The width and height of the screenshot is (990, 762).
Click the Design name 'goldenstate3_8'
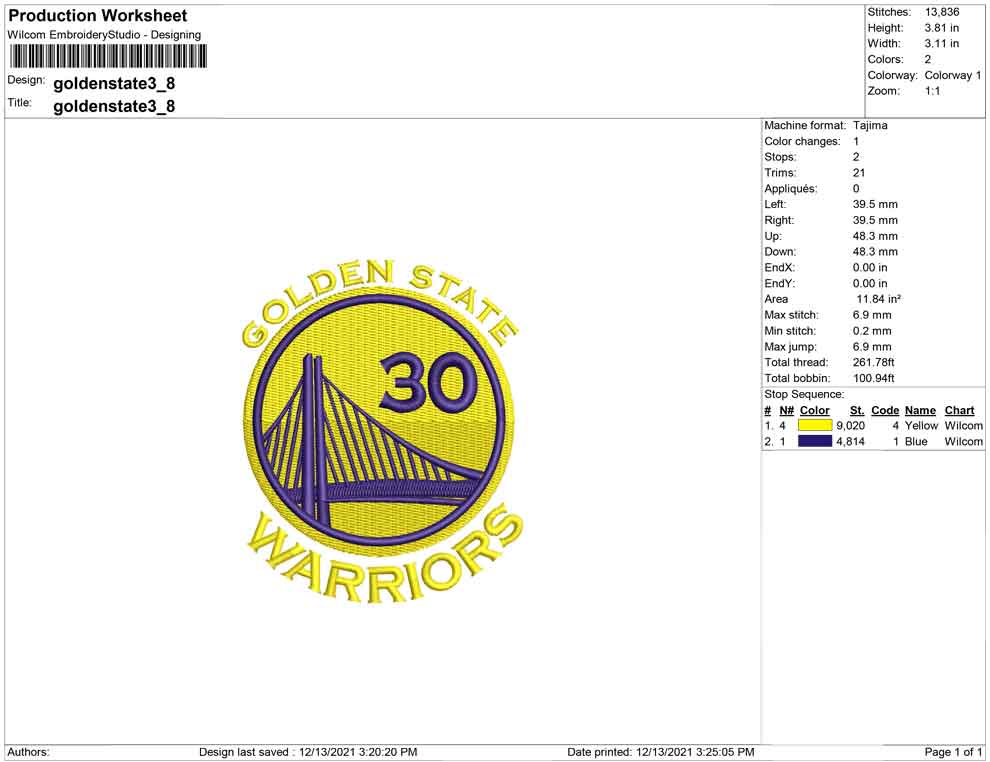pos(114,83)
